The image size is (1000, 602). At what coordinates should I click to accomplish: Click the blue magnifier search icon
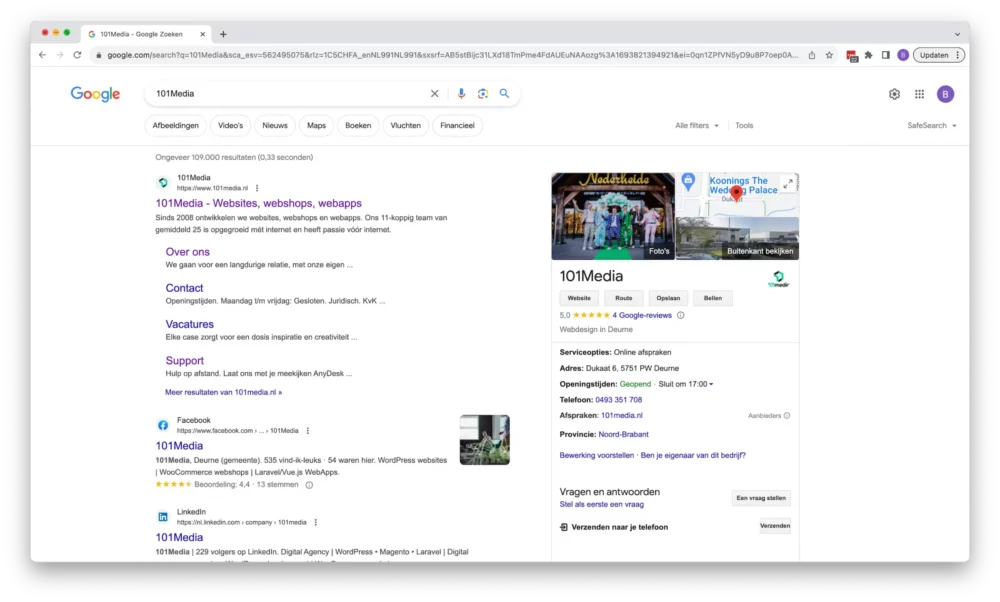(504, 94)
